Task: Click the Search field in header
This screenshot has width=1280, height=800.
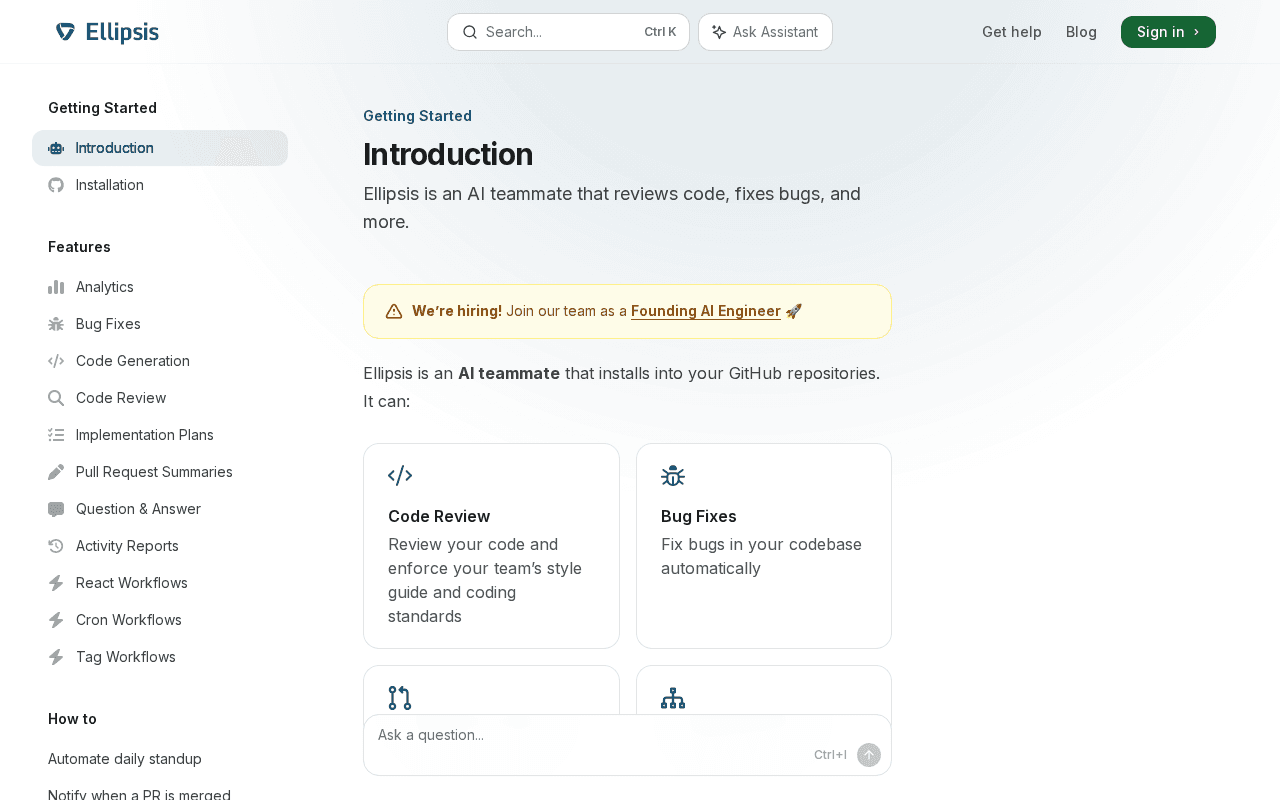Action: (x=568, y=32)
